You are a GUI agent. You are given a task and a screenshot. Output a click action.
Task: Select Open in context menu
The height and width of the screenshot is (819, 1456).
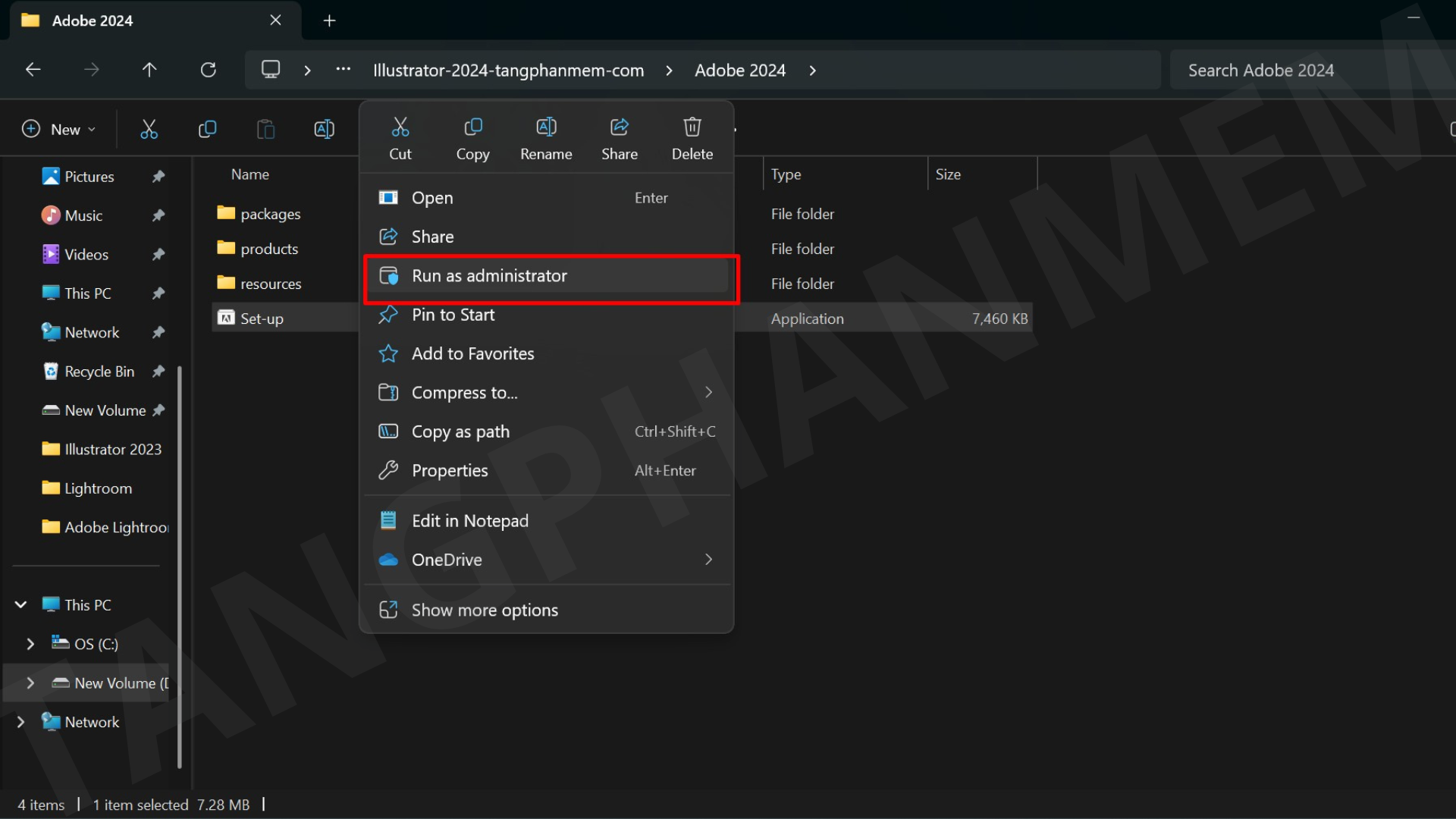[546, 198]
